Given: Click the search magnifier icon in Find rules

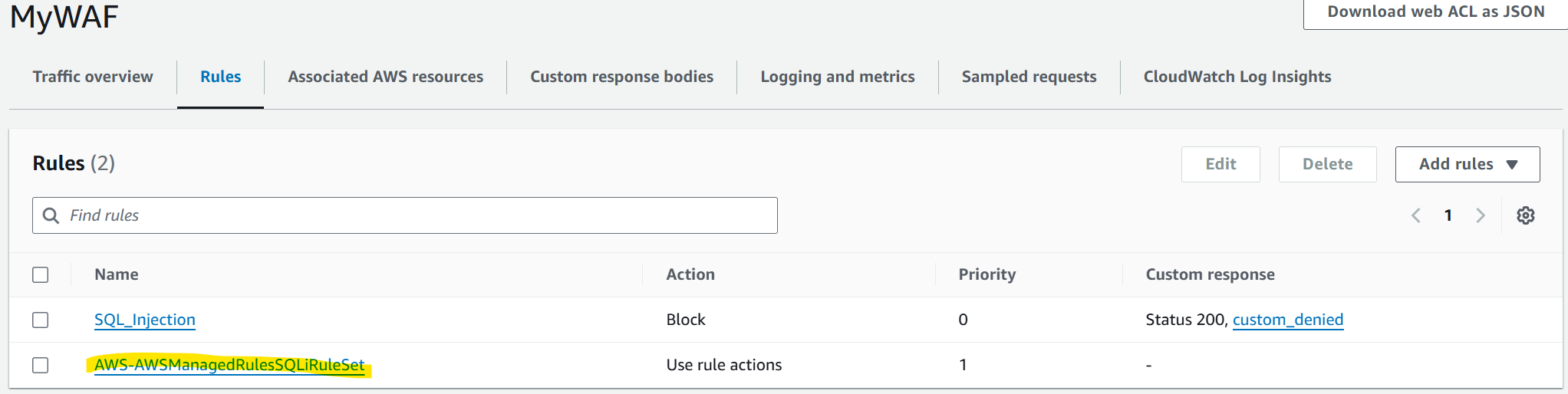Looking at the screenshot, I should (x=51, y=215).
